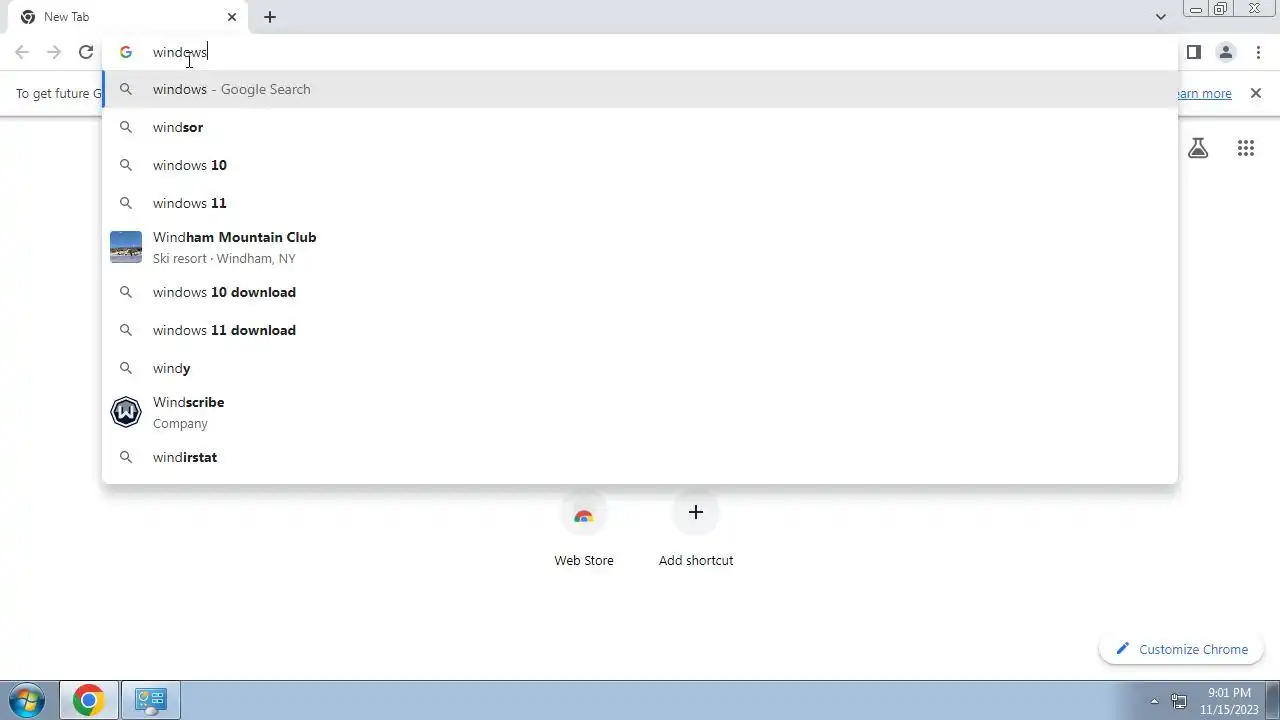Choose 'windows 10 download' suggestion

click(640, 292)
